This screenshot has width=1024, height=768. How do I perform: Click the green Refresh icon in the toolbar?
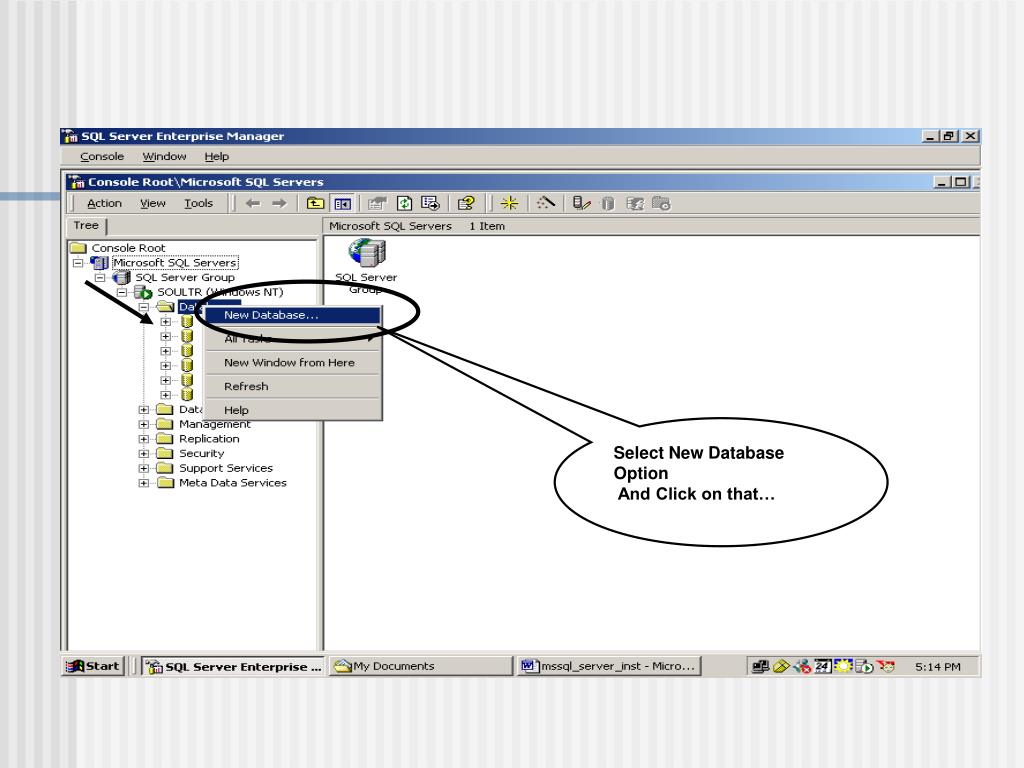click(404, 204)
